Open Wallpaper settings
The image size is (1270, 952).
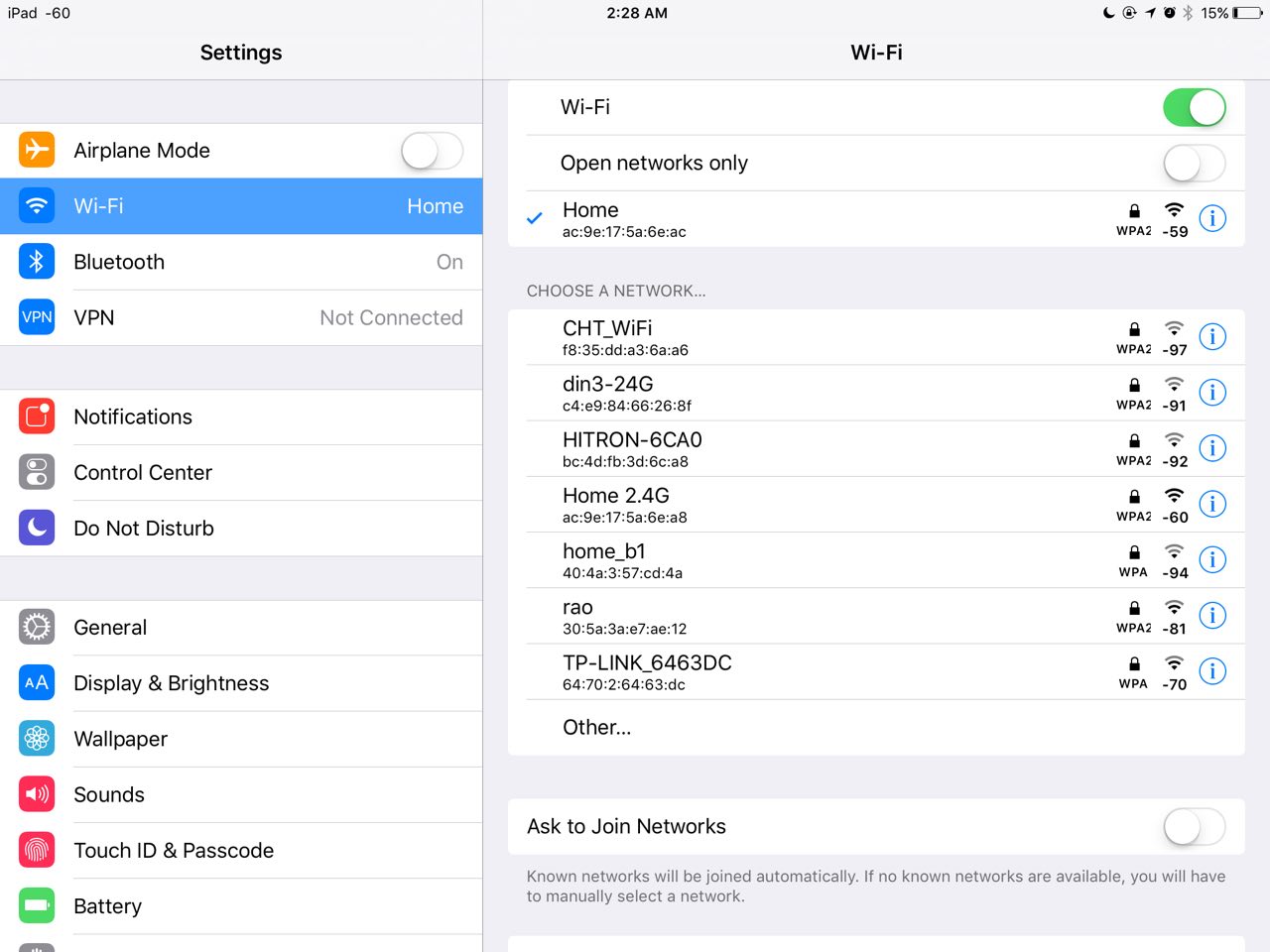(241, 738)
